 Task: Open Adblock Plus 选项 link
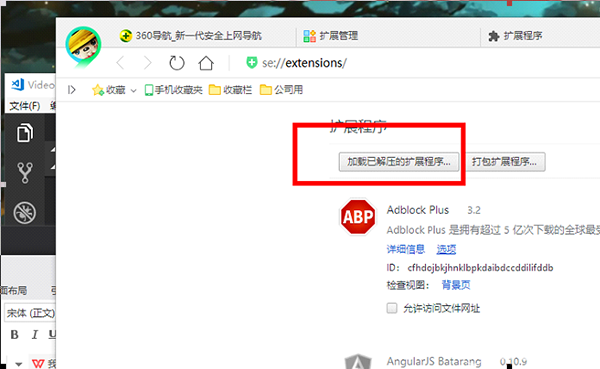(x=446, y=249)
